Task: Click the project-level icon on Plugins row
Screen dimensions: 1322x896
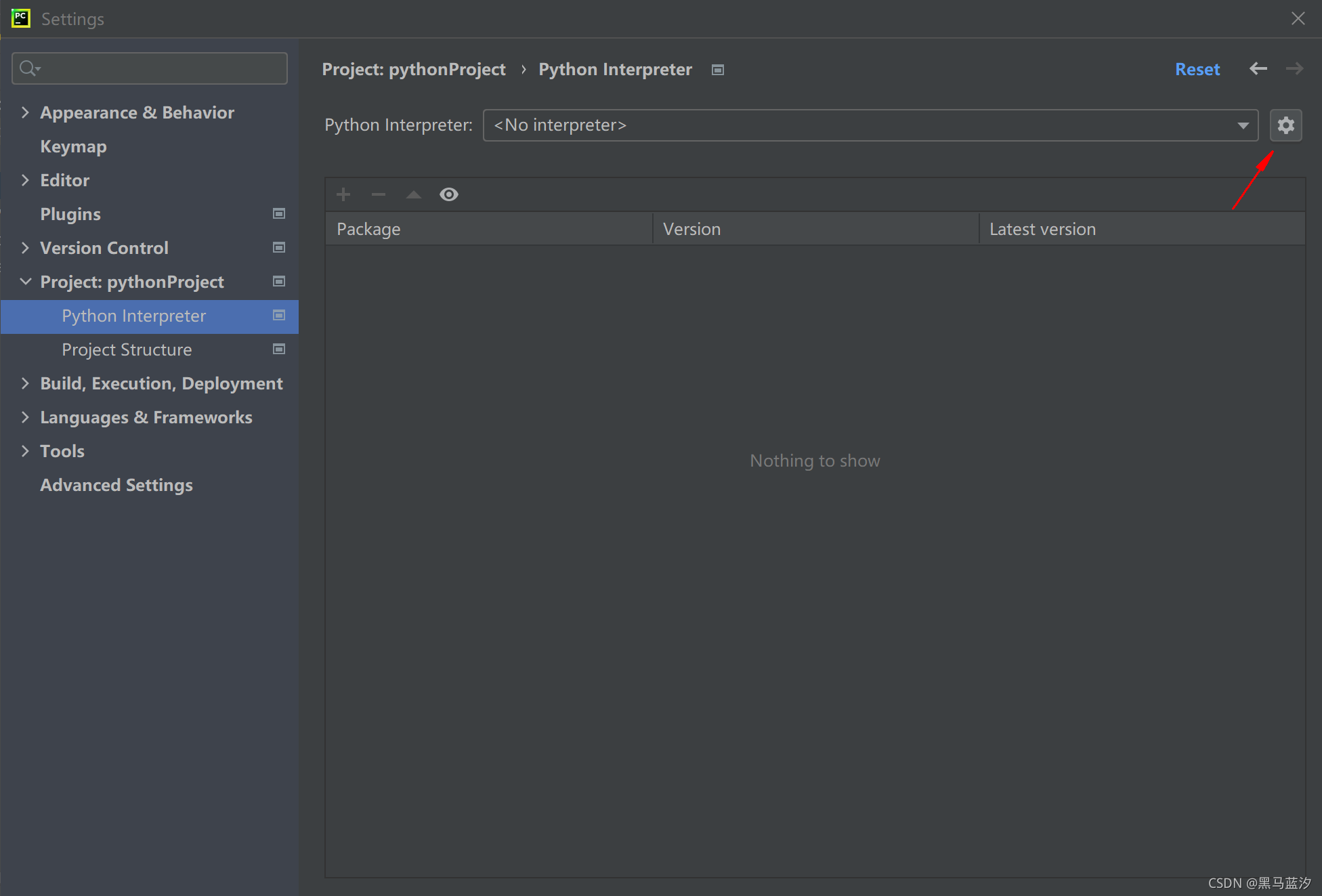Action: [278, 214]
